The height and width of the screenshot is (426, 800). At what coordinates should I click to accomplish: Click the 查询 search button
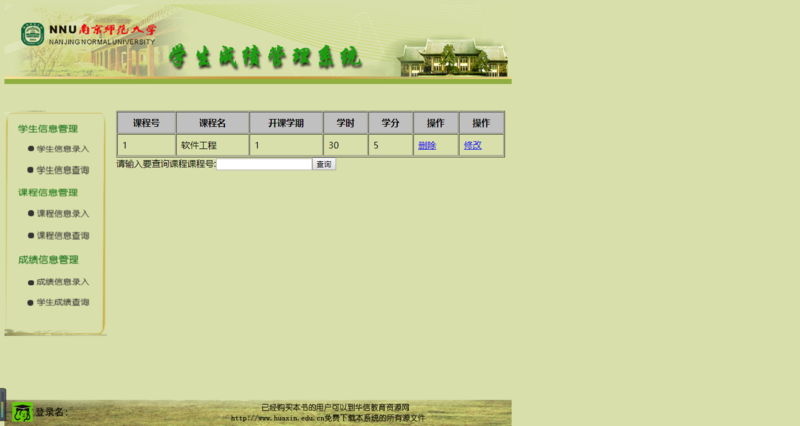(x=324, y=164)
